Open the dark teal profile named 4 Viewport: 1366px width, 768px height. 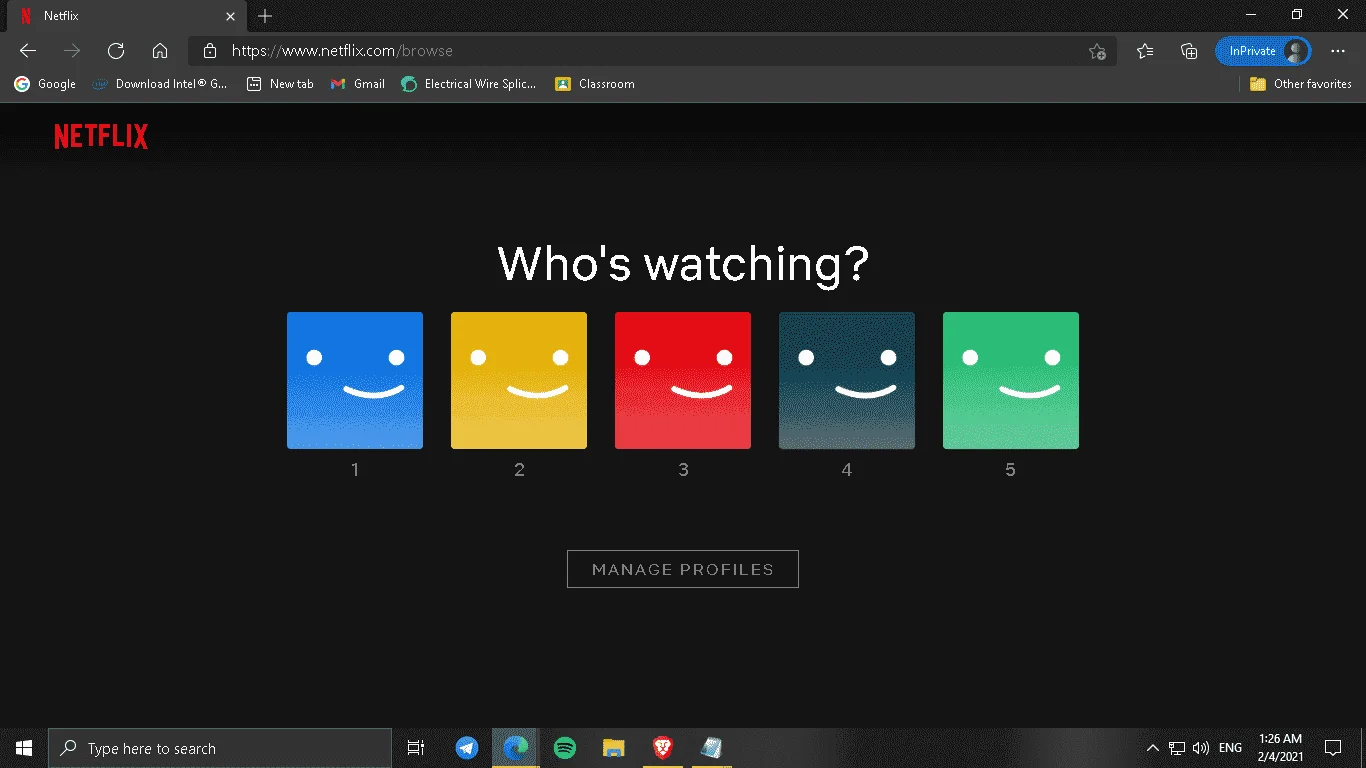coord(847,380)
